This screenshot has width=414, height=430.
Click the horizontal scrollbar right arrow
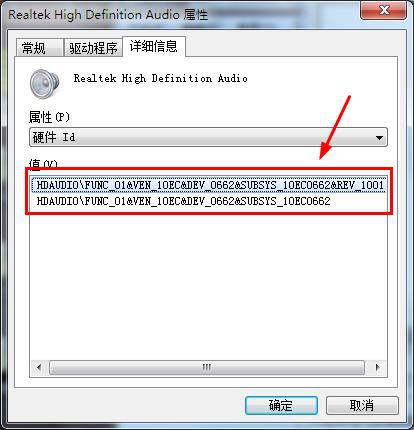click(377, 367)
